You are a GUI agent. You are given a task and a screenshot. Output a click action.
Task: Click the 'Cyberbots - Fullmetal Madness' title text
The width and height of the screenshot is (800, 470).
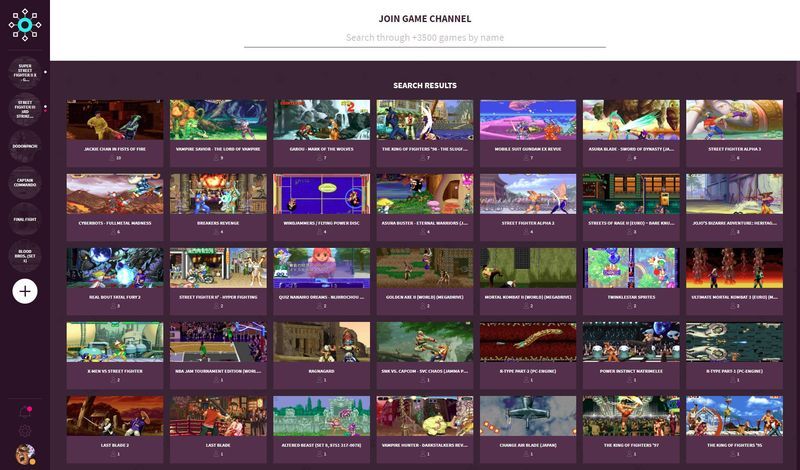point(115,223)
